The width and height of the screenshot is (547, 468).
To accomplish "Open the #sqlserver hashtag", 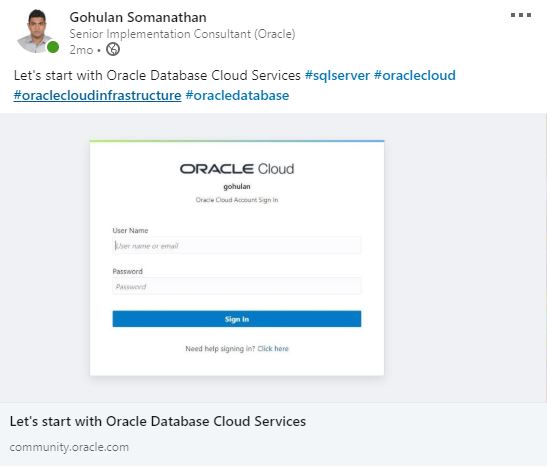I will [337, 75].
